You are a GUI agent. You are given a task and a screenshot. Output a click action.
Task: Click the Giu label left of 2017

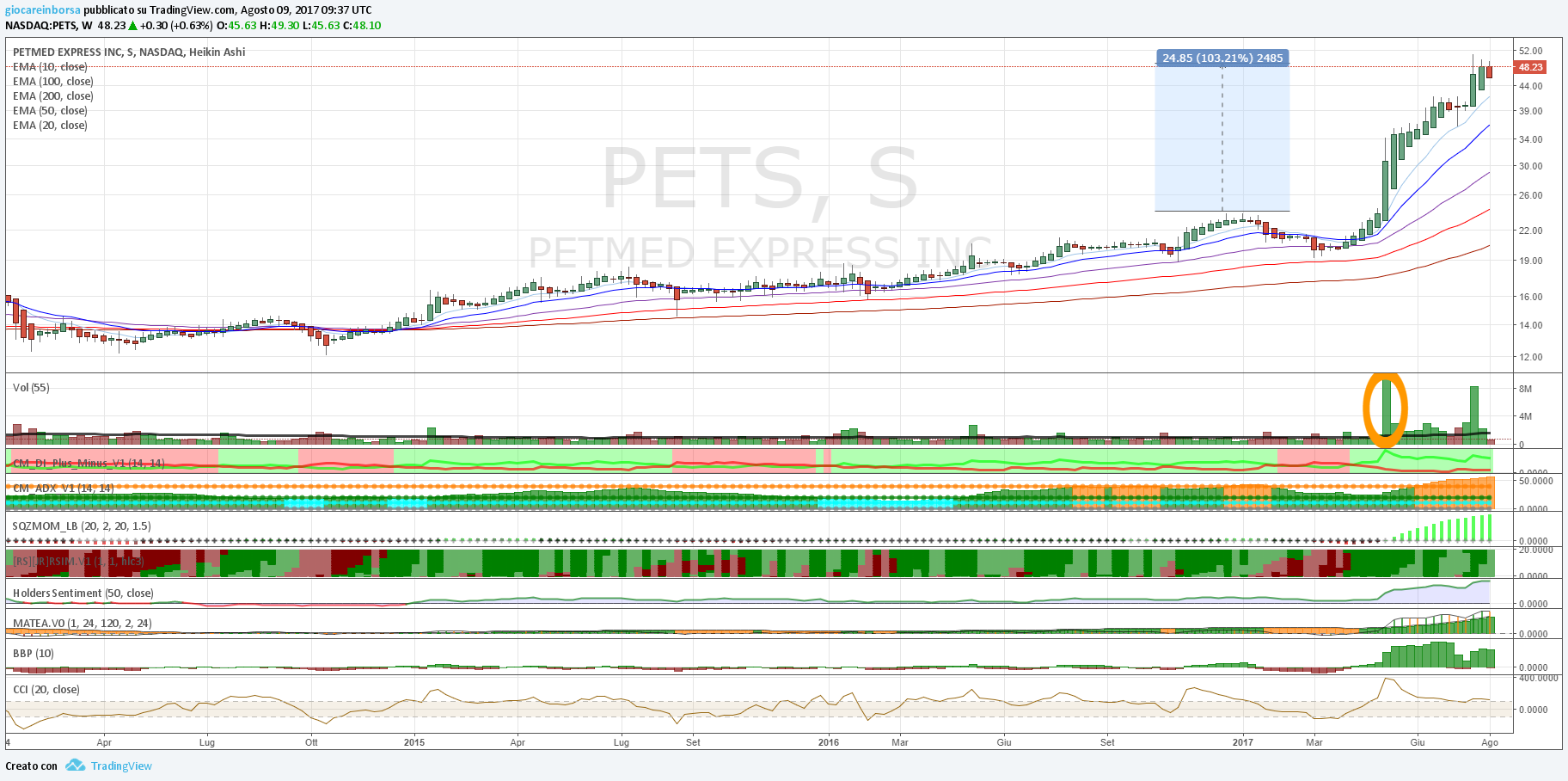click(x=1003, y=742)
